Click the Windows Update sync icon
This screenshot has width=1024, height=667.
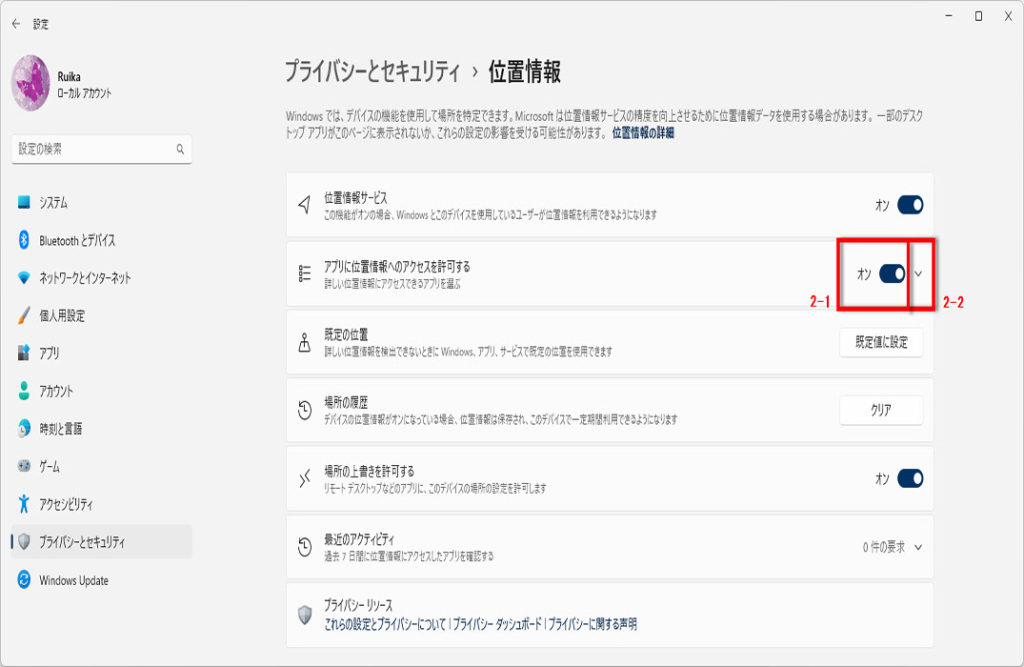coord(24,580)
